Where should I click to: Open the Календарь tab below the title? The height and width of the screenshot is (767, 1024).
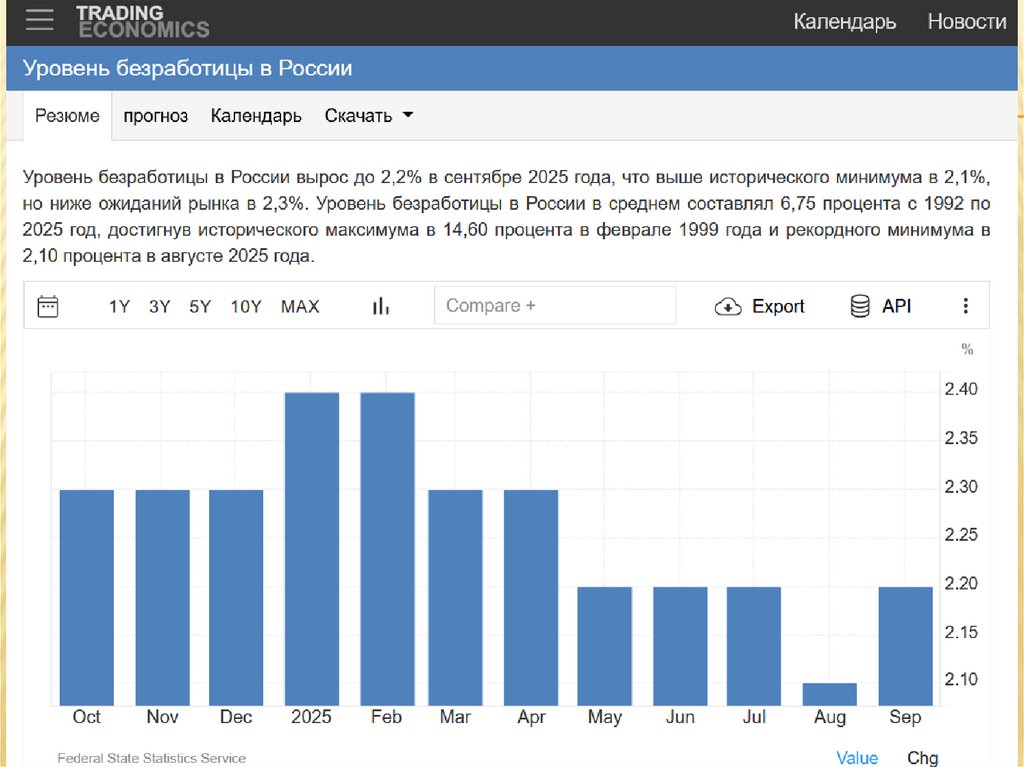pyautogui.click(x=256, y=116)
